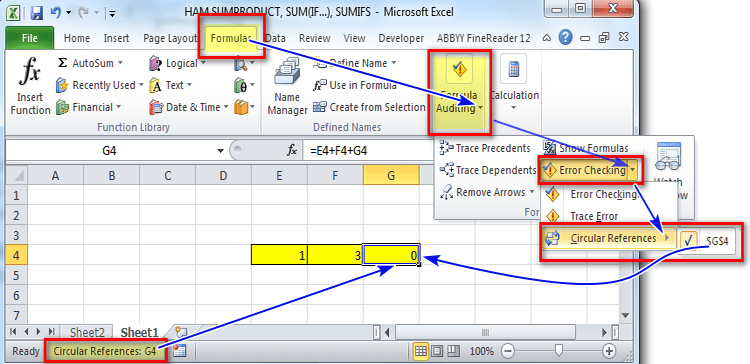Click the macro record status bar icon
The image size is (750, 364).
pos(179,351)
